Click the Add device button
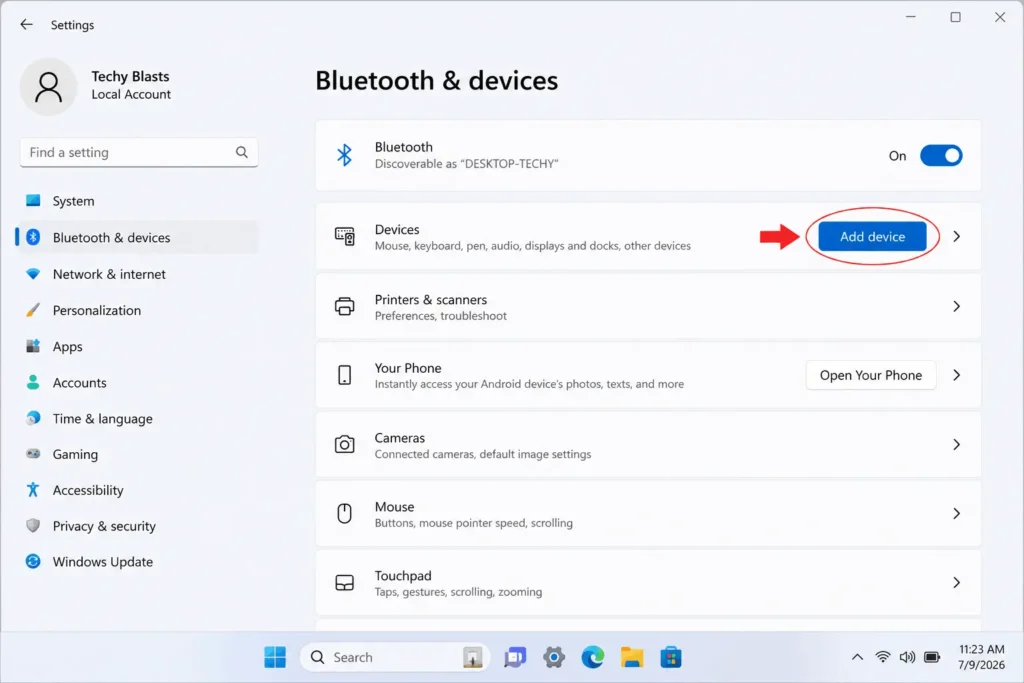1024x683 pixels. coord(872,236)
